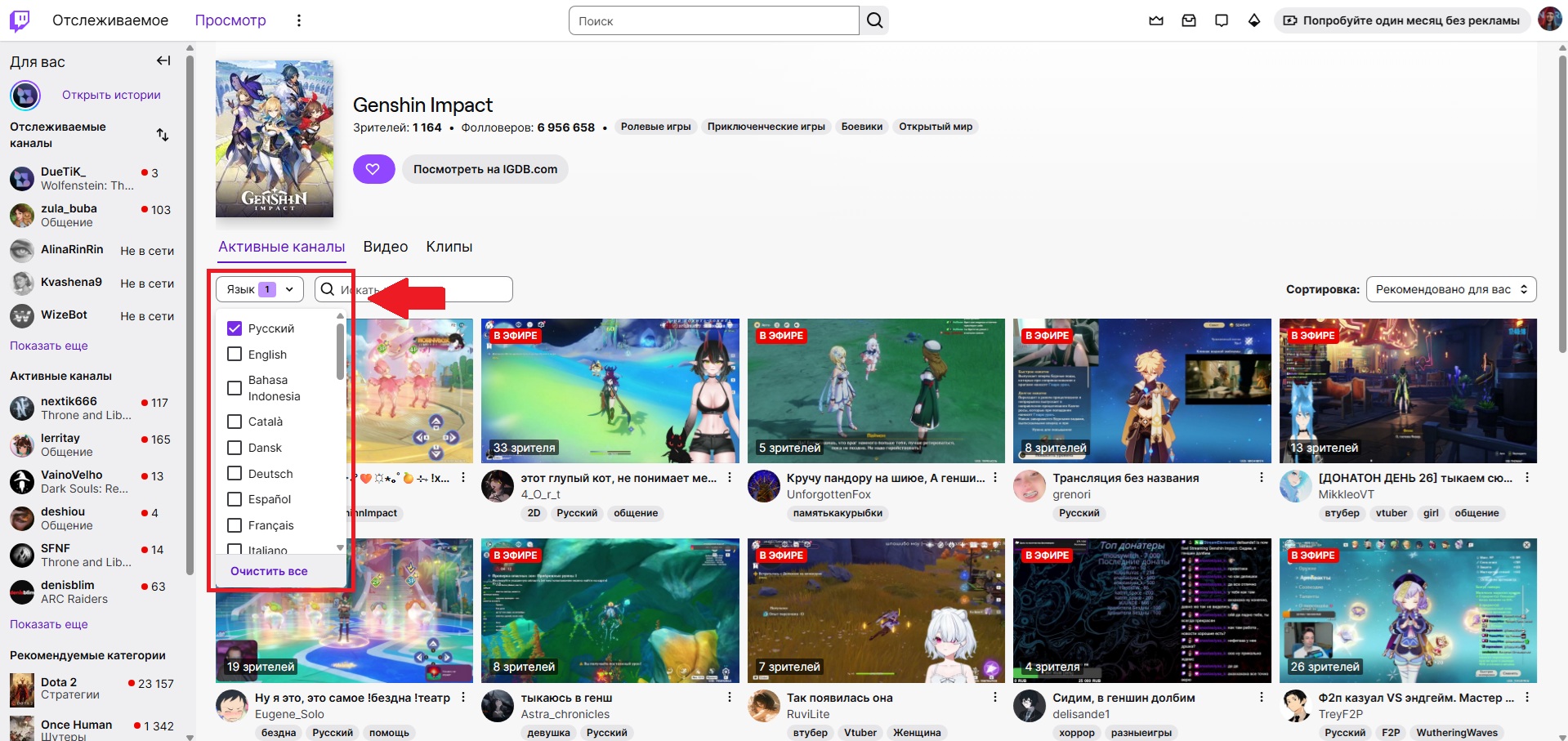This screenshot has height=741, width=1568.
Task: Expand active channels with Показать еще
Action: 49,624
